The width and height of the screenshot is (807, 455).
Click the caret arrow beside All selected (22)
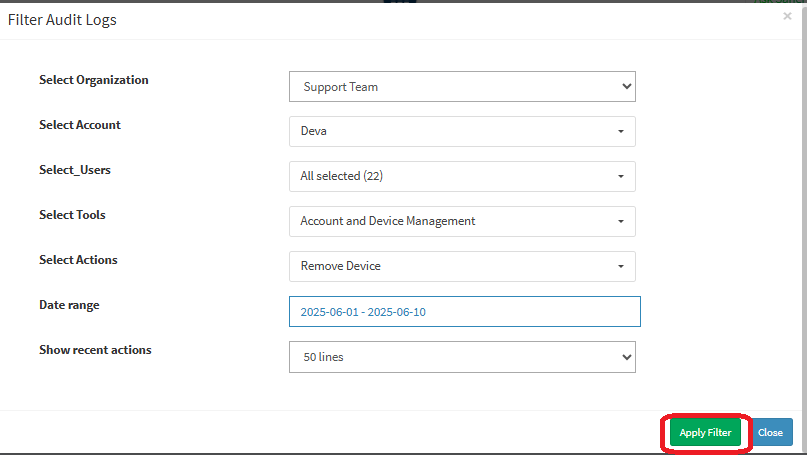point(621,177)
